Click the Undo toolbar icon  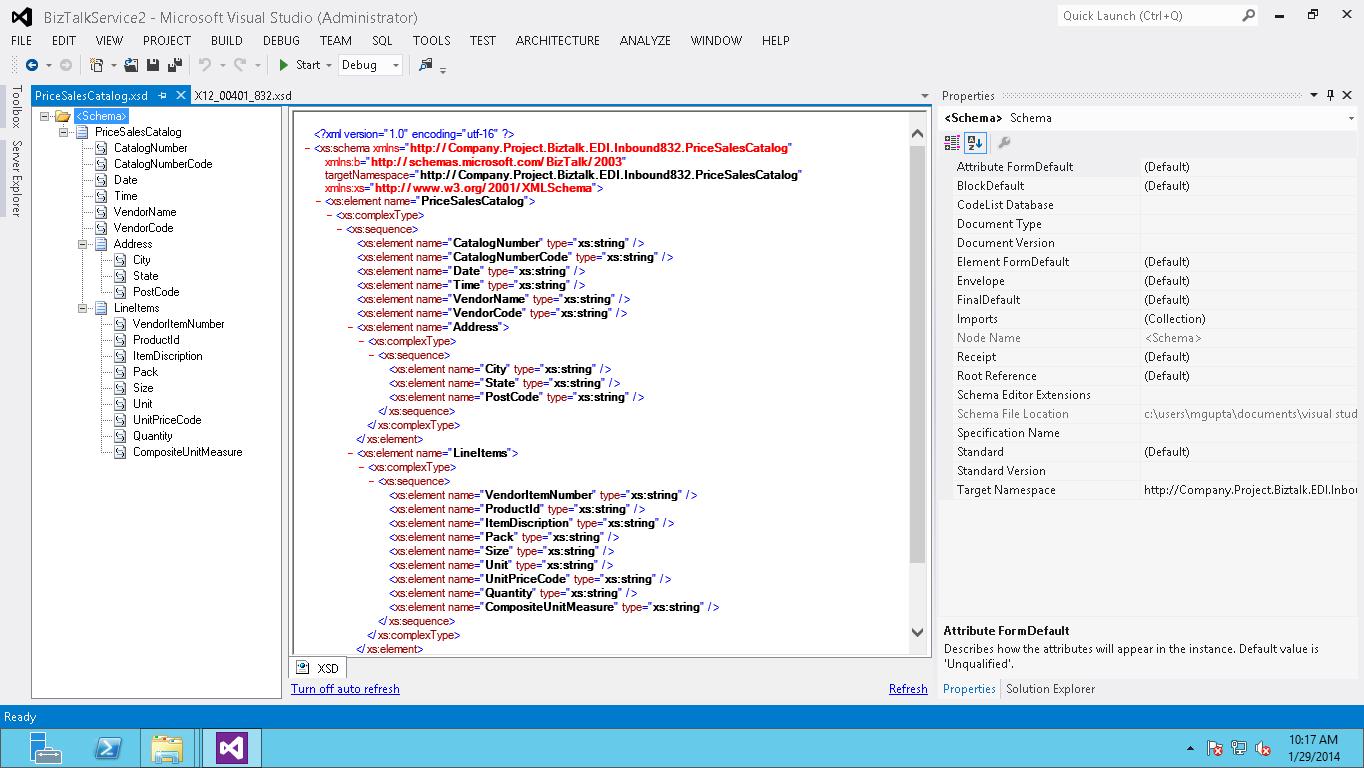pyautogui.click(x=204, y=65)
